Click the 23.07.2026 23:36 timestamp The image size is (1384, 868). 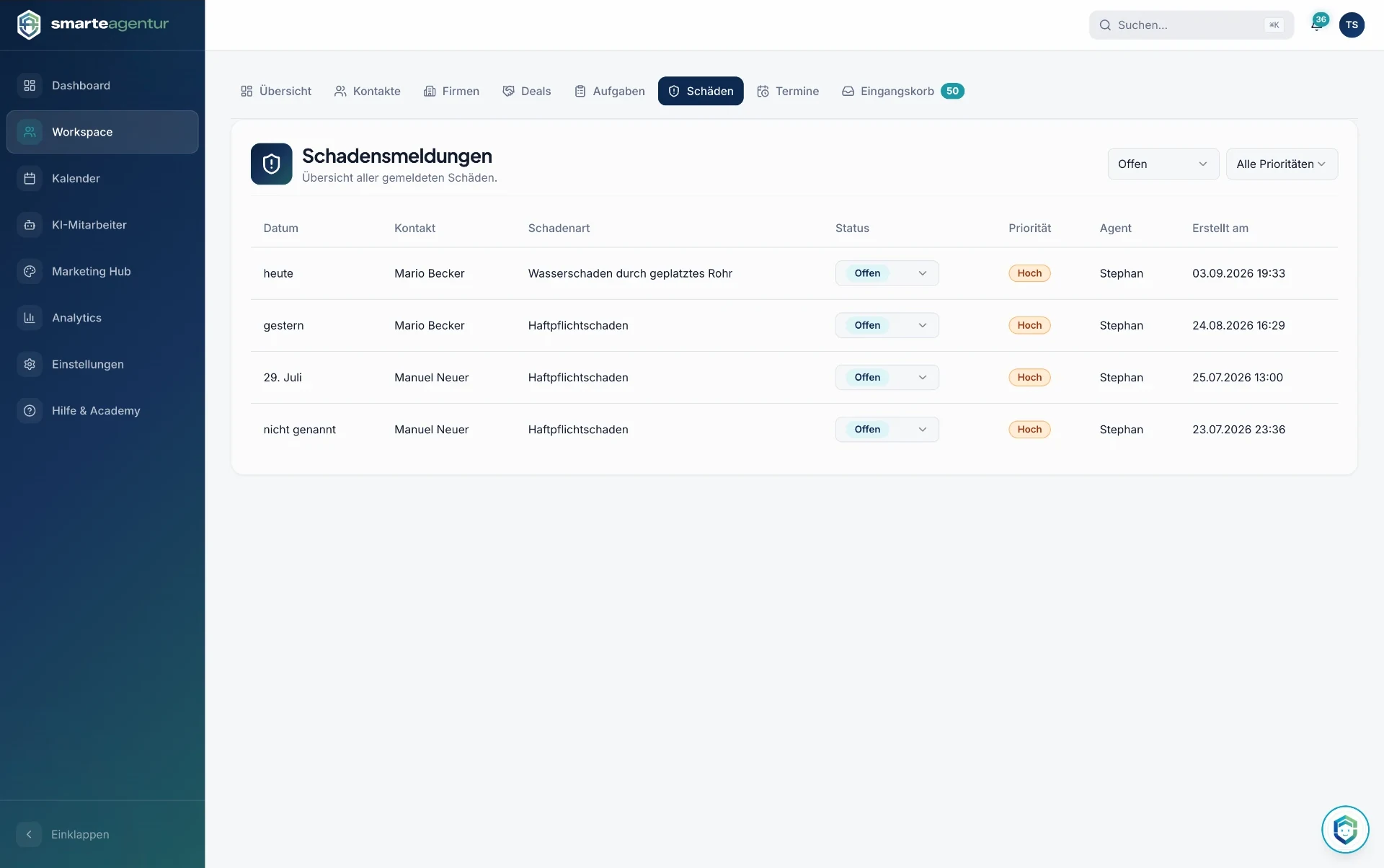click(x=1238, y=430)
